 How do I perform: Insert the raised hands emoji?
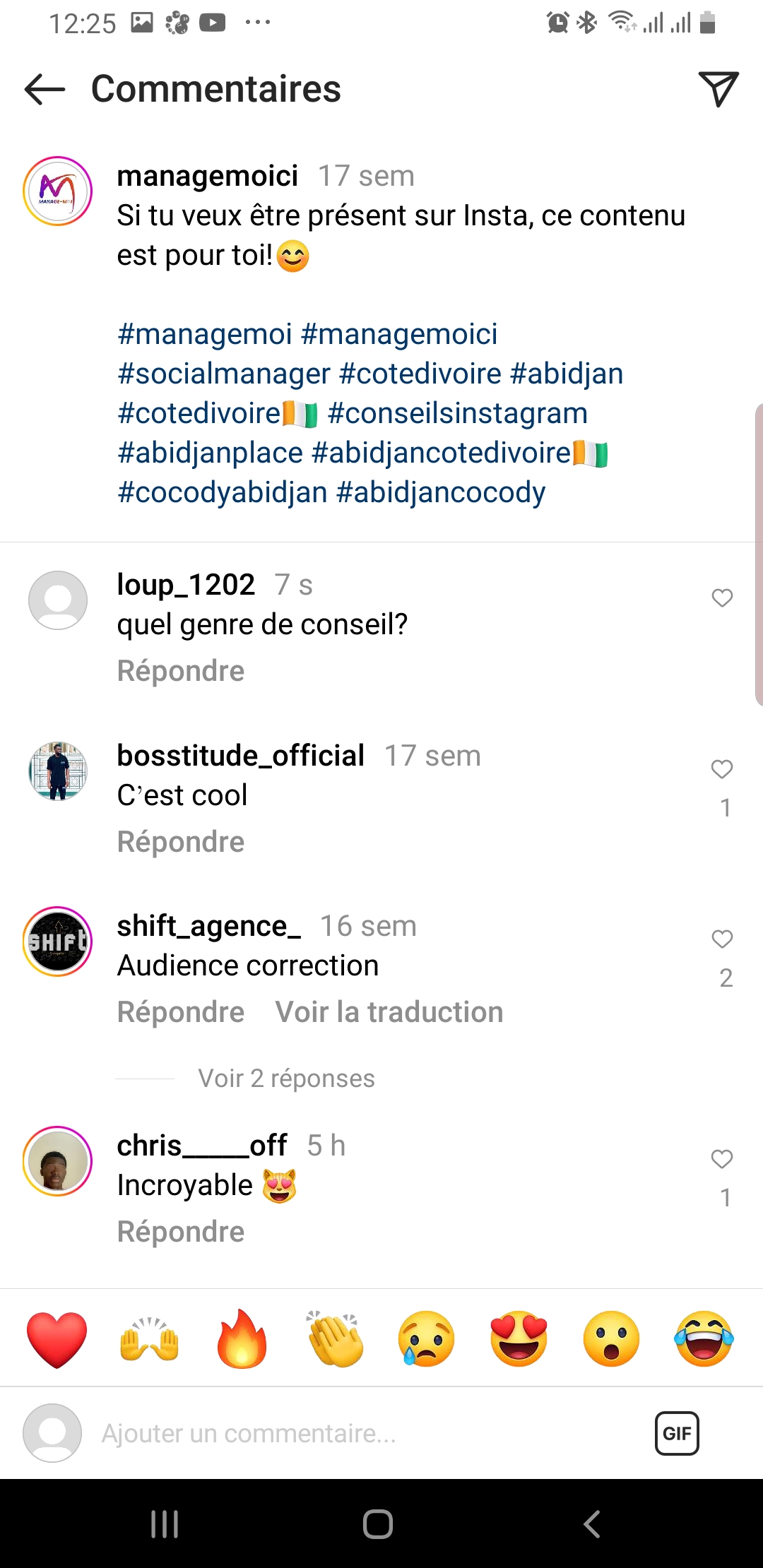149,1339
